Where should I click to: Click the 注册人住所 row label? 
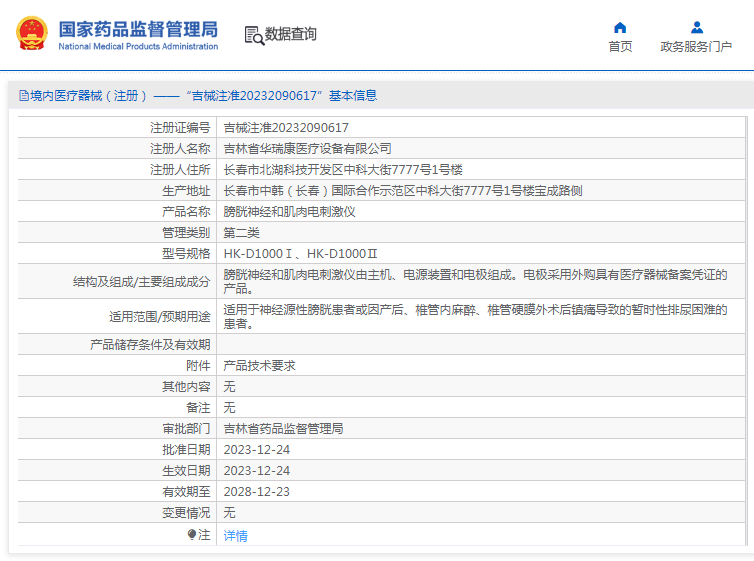coord(180,170)
